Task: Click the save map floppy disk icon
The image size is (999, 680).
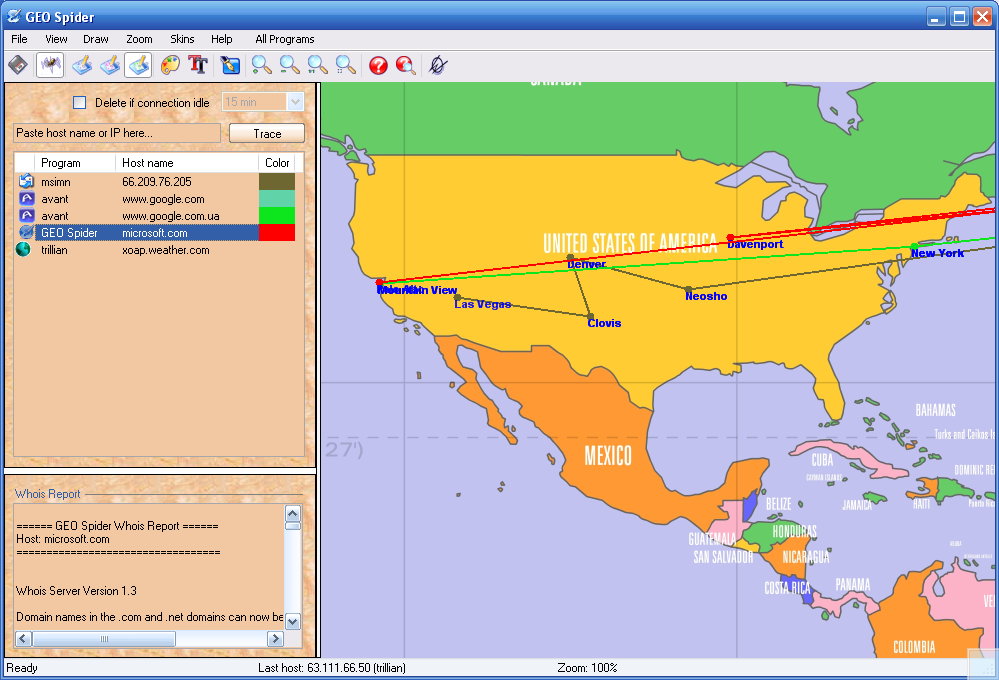Action: pos(18,65)
